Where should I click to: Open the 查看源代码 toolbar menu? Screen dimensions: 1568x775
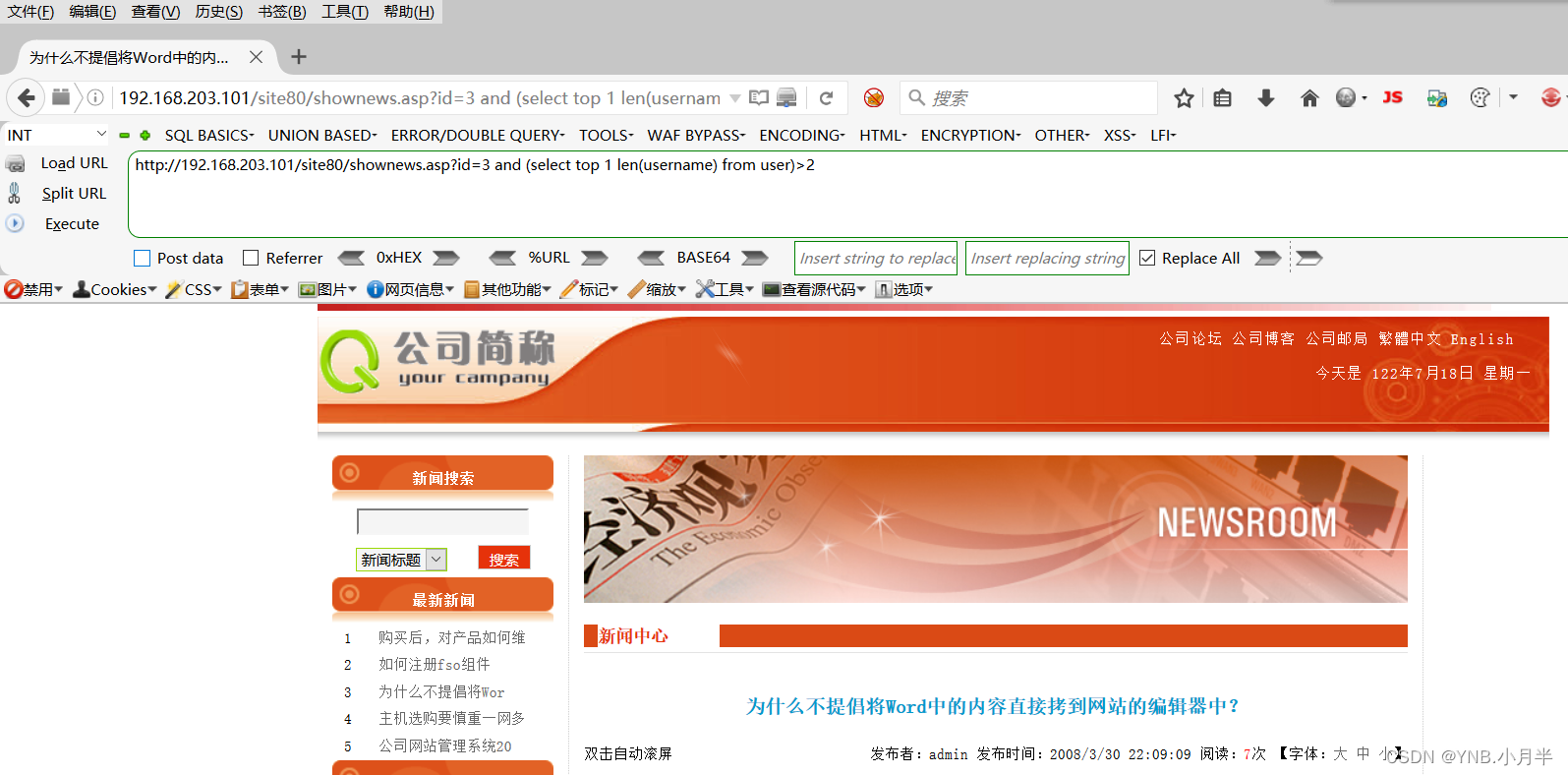pyautogui.click(x=814, y=289)
